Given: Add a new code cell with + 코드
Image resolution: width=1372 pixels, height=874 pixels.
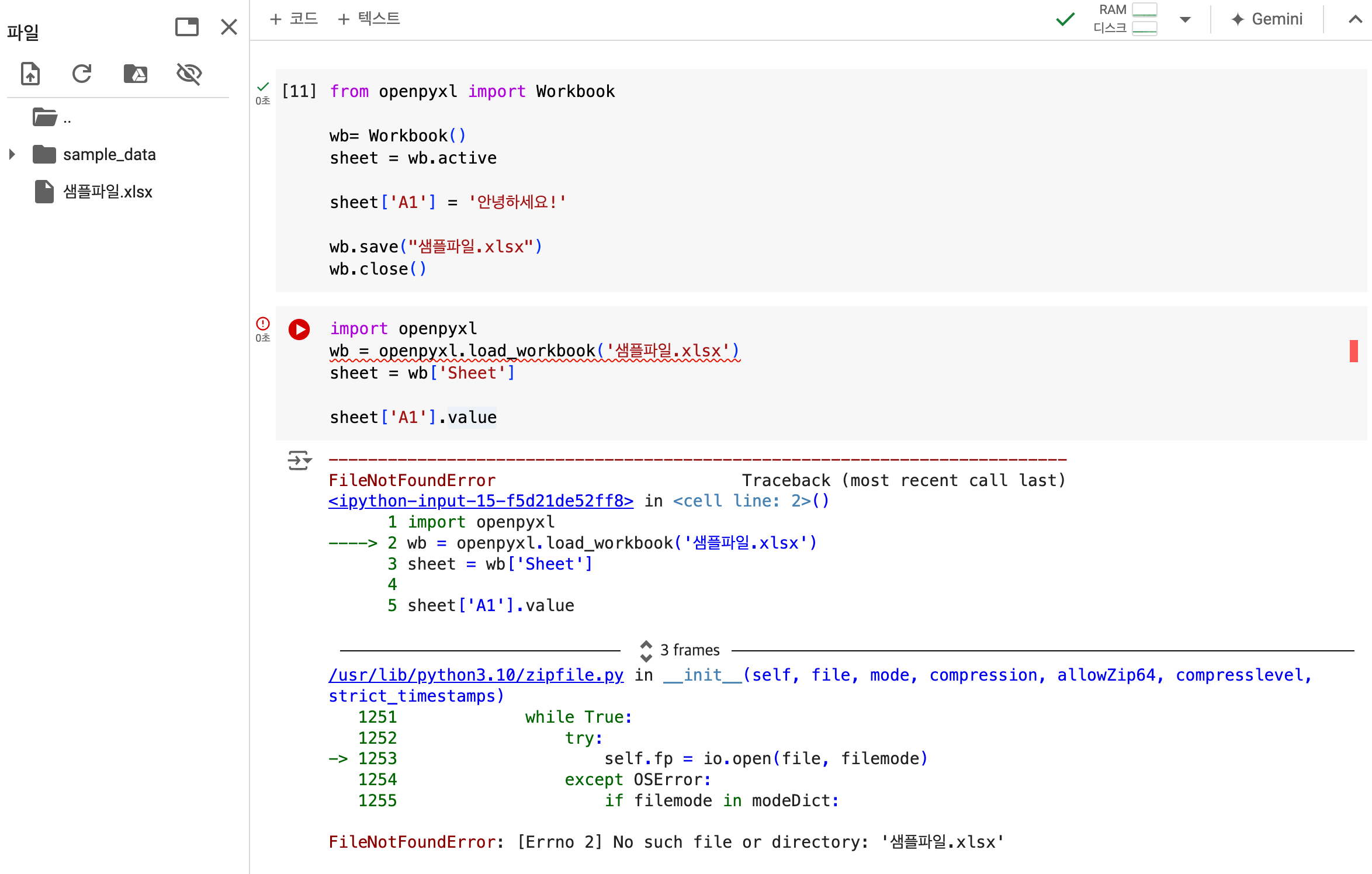Looking at the screenshot, I should tap(293, 19).
